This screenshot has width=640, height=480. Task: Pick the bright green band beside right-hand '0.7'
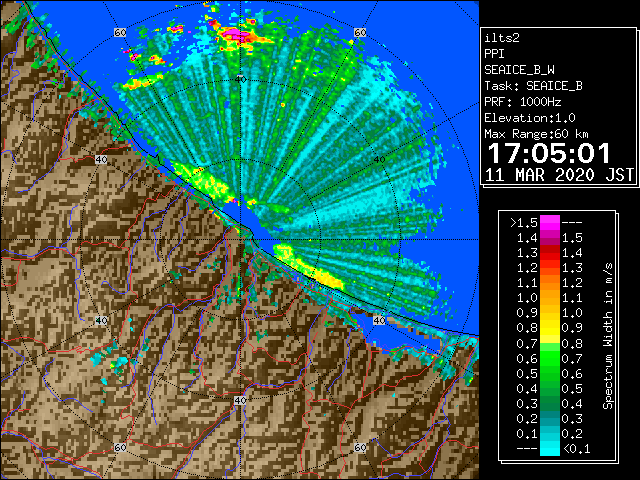tap(550, 358)
